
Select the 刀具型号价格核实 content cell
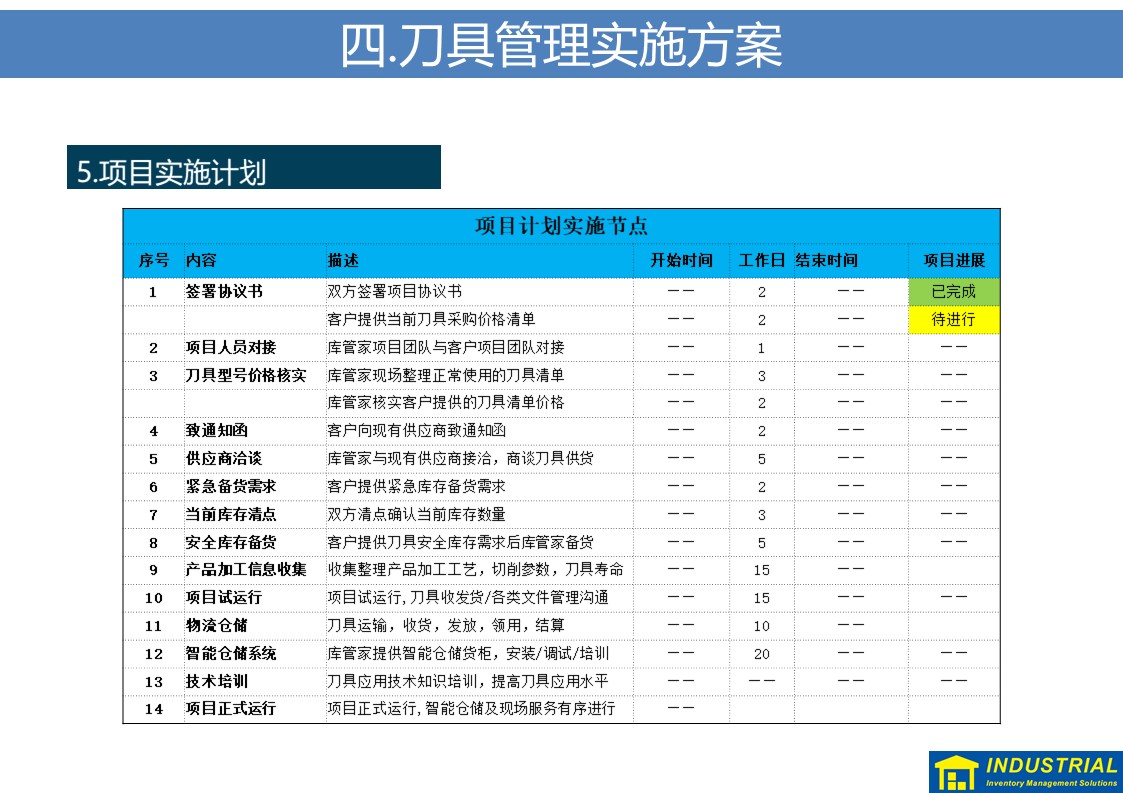tap(246, 376)
